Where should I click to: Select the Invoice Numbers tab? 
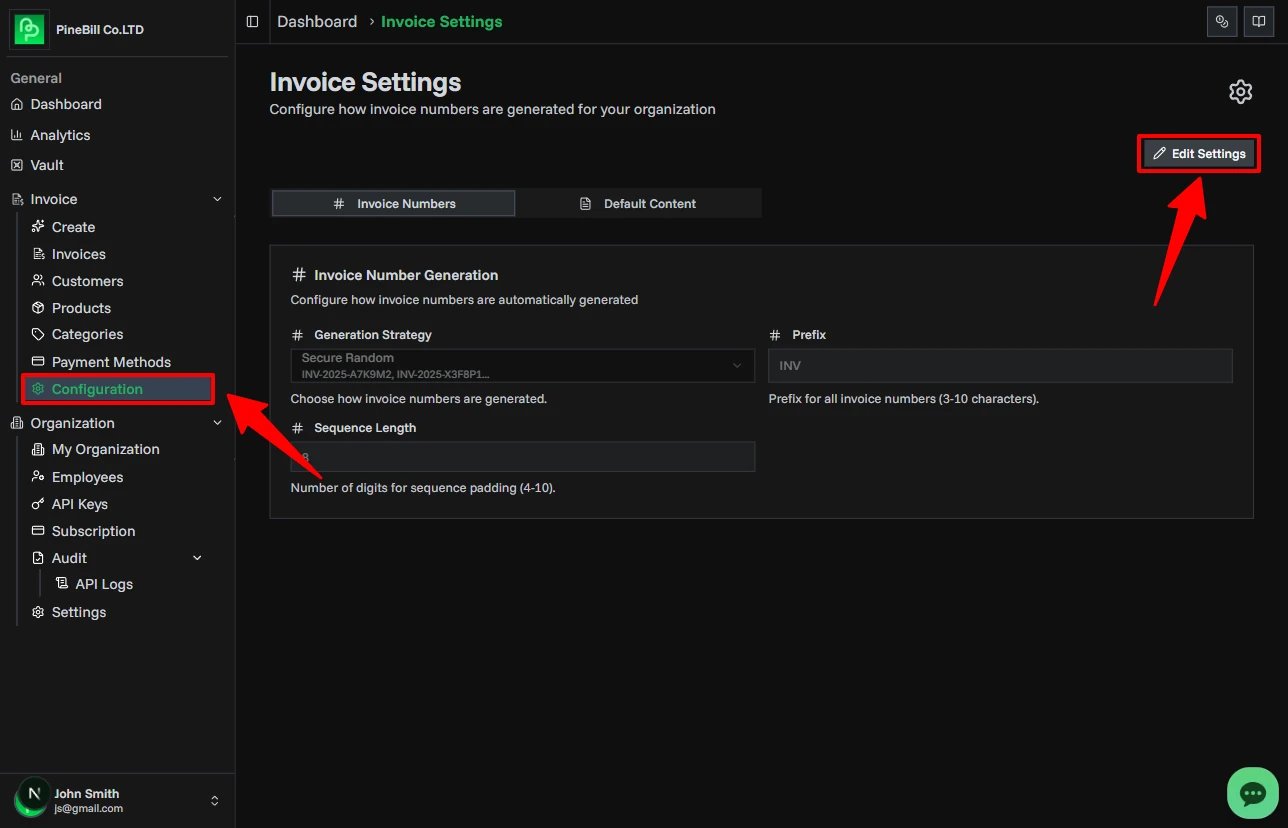(392, 203)
